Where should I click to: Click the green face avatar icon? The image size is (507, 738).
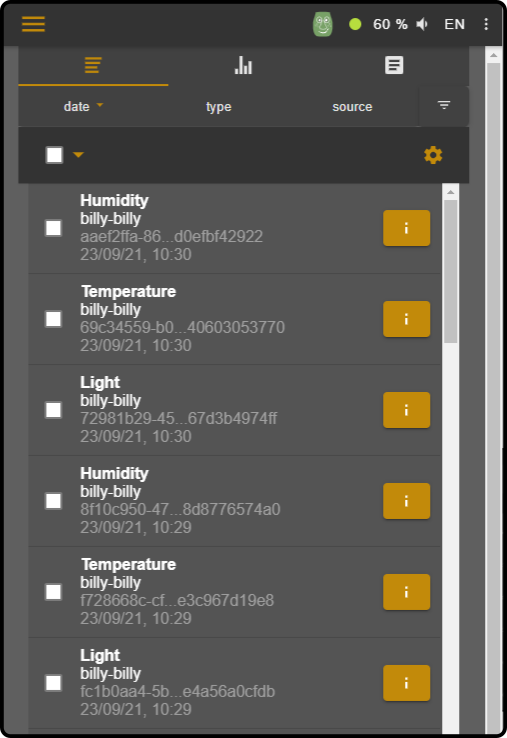tap(323, 24)
